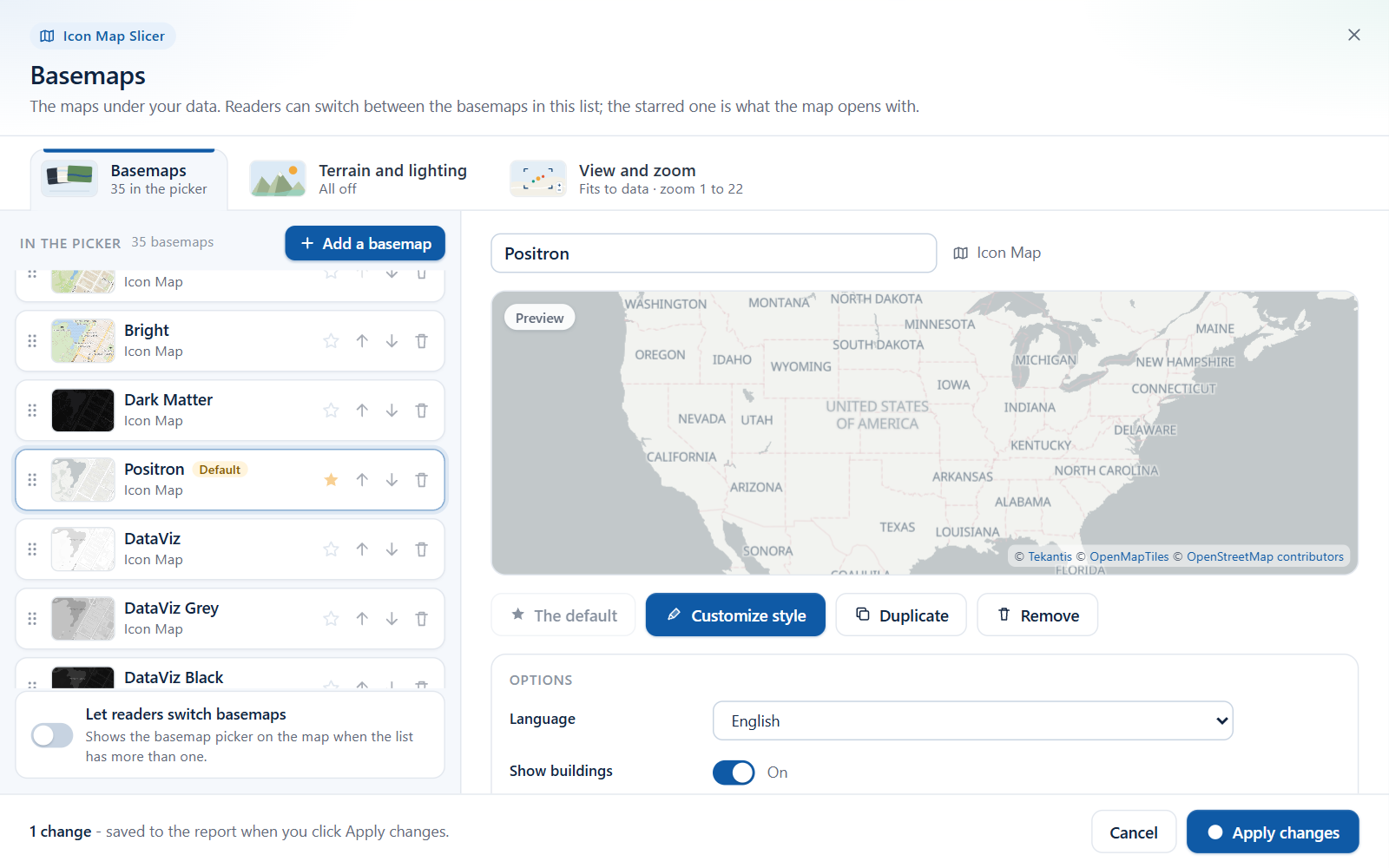Move the DataViz basemap up

point(362,549)
